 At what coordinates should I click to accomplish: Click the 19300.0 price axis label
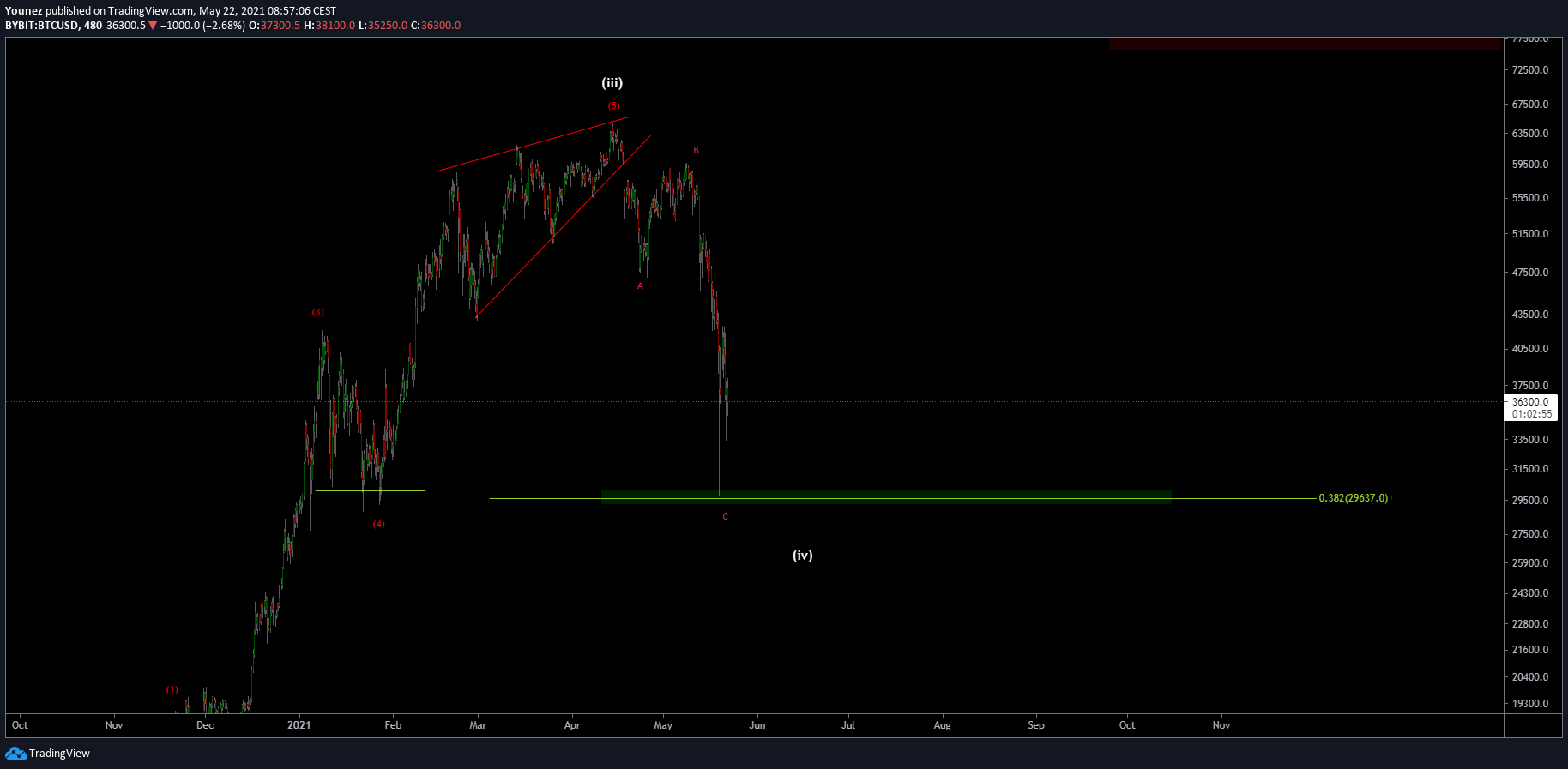coord(1530,704)
